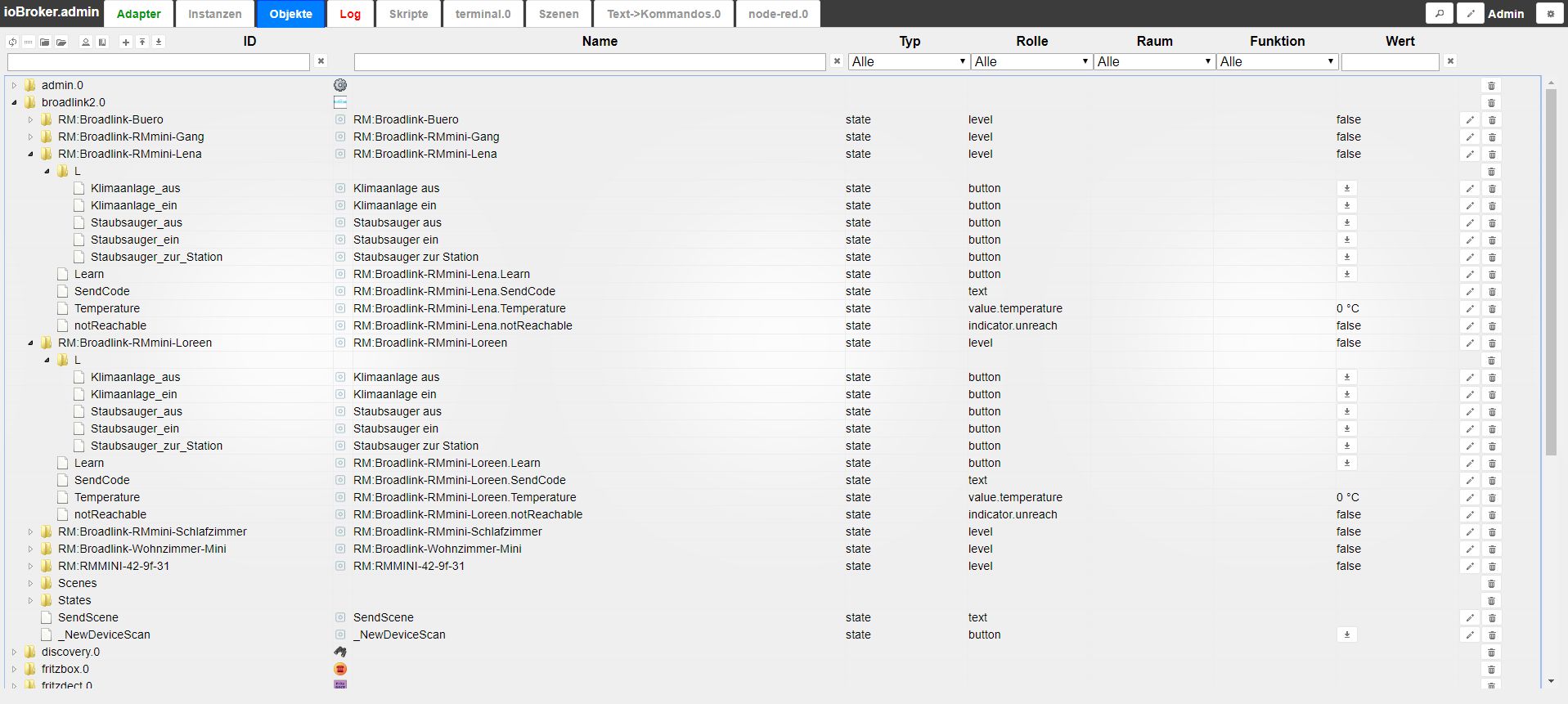Open the Text->Kommandos.0 tab
The width and height of the screenshot is (1568, 704).
pos(664,14)
